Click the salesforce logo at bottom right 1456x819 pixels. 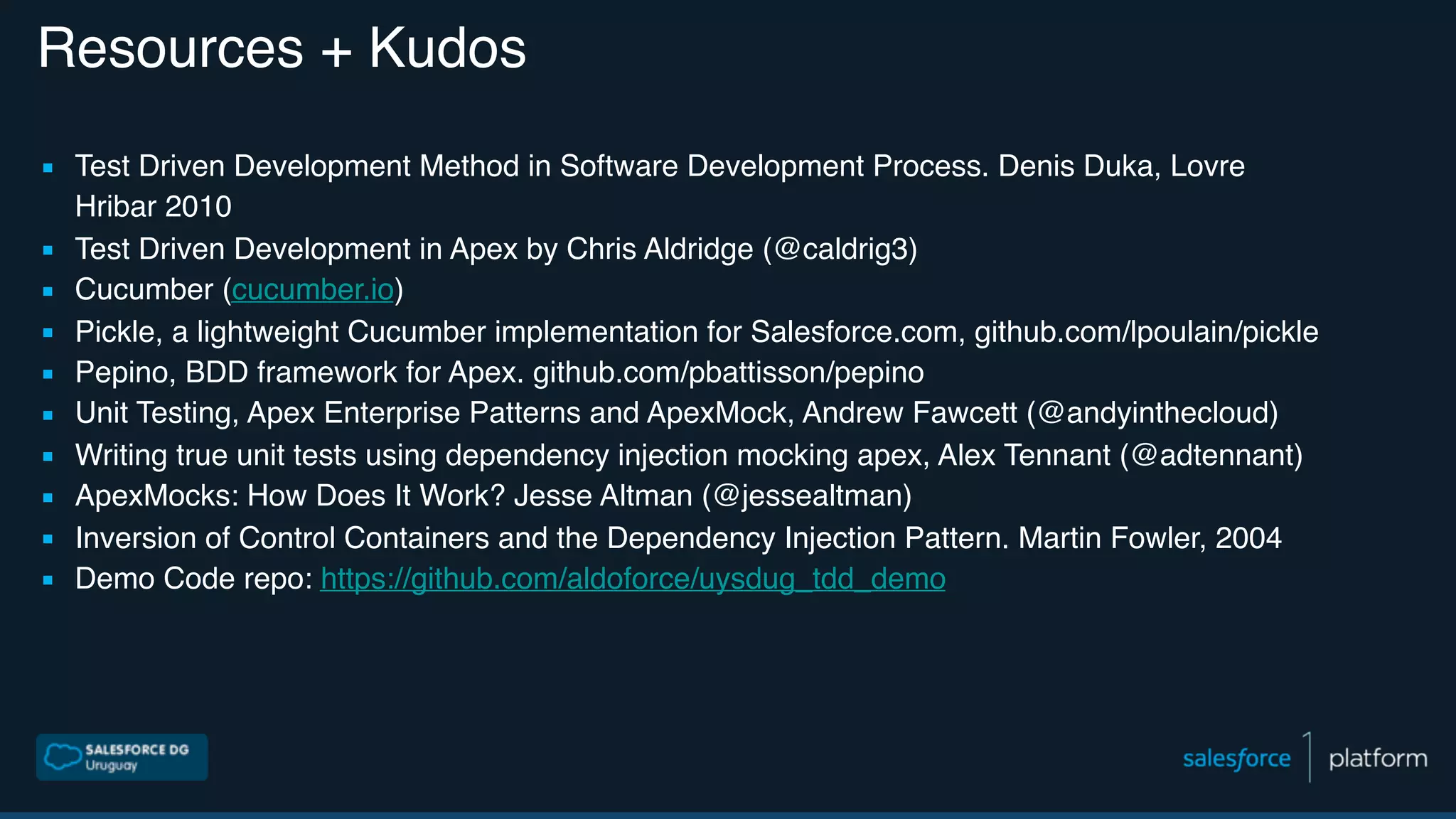[1236, 759]
